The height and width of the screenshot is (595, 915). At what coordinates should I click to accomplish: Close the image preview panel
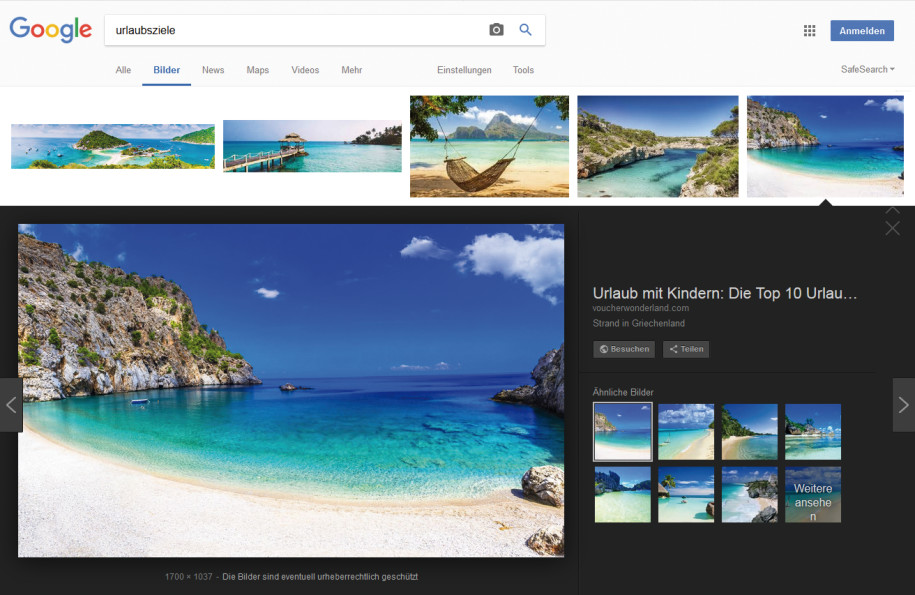(892, 228)
